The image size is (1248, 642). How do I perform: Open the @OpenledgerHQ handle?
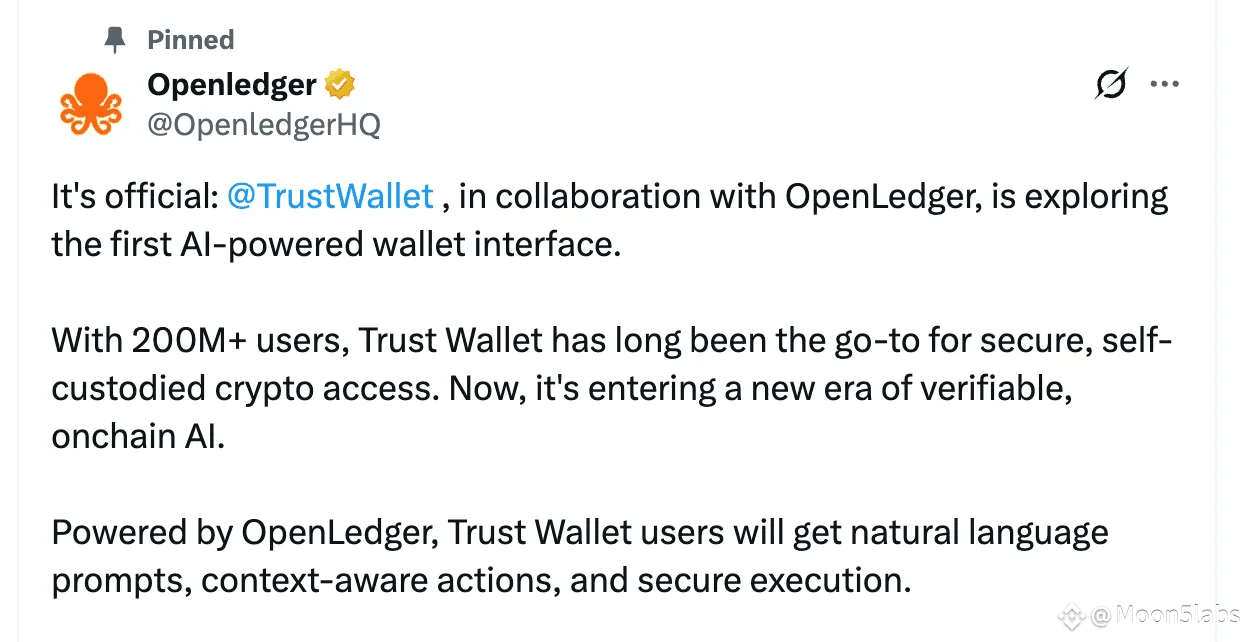click(x=264, y=125)
